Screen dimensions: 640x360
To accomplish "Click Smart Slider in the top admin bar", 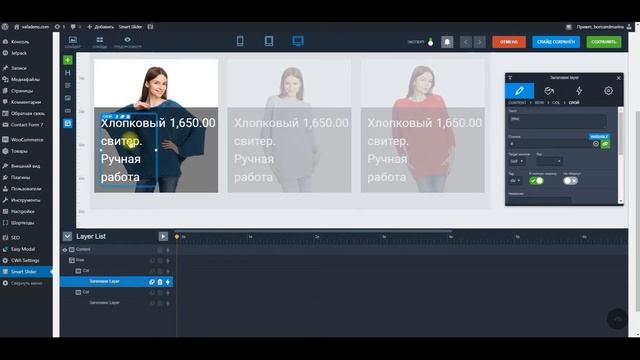I will click(130, 27).
